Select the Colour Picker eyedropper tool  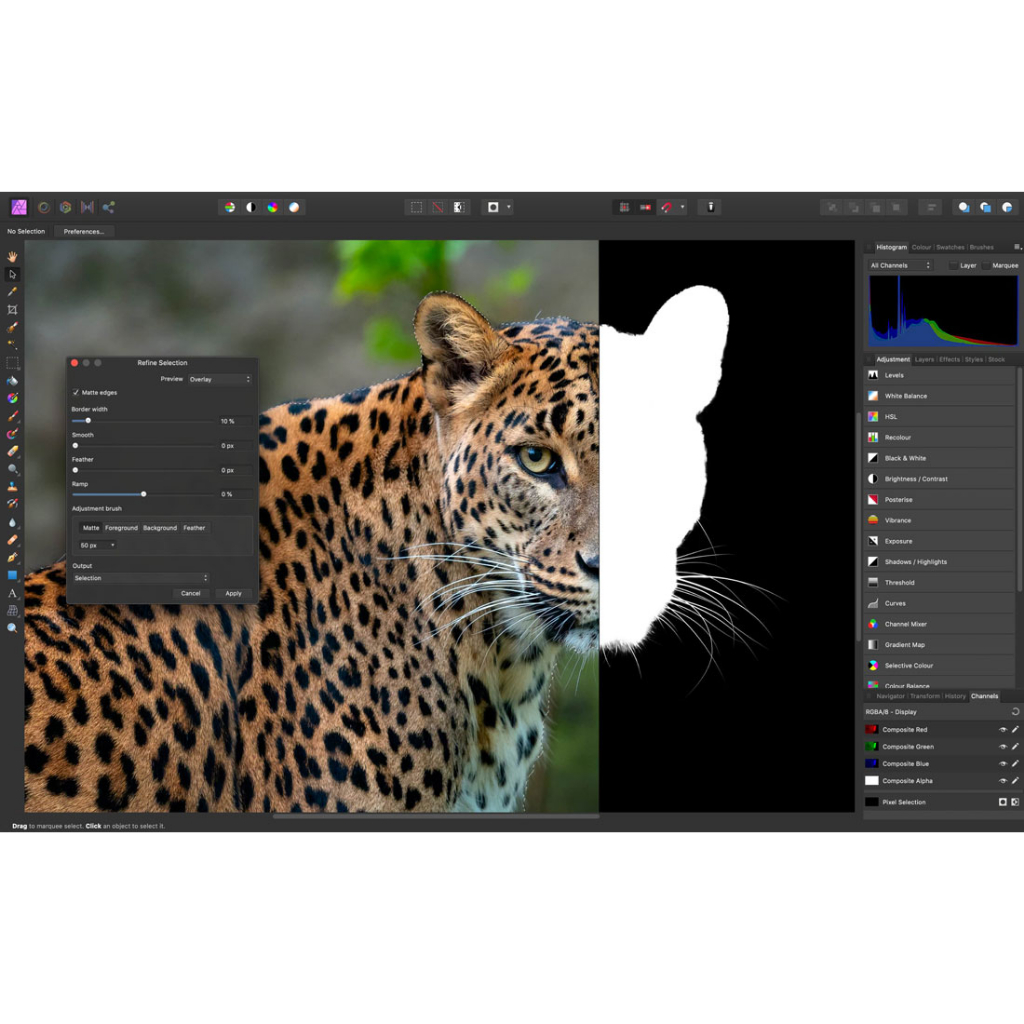pyautogui.click(x=12, y=292)
